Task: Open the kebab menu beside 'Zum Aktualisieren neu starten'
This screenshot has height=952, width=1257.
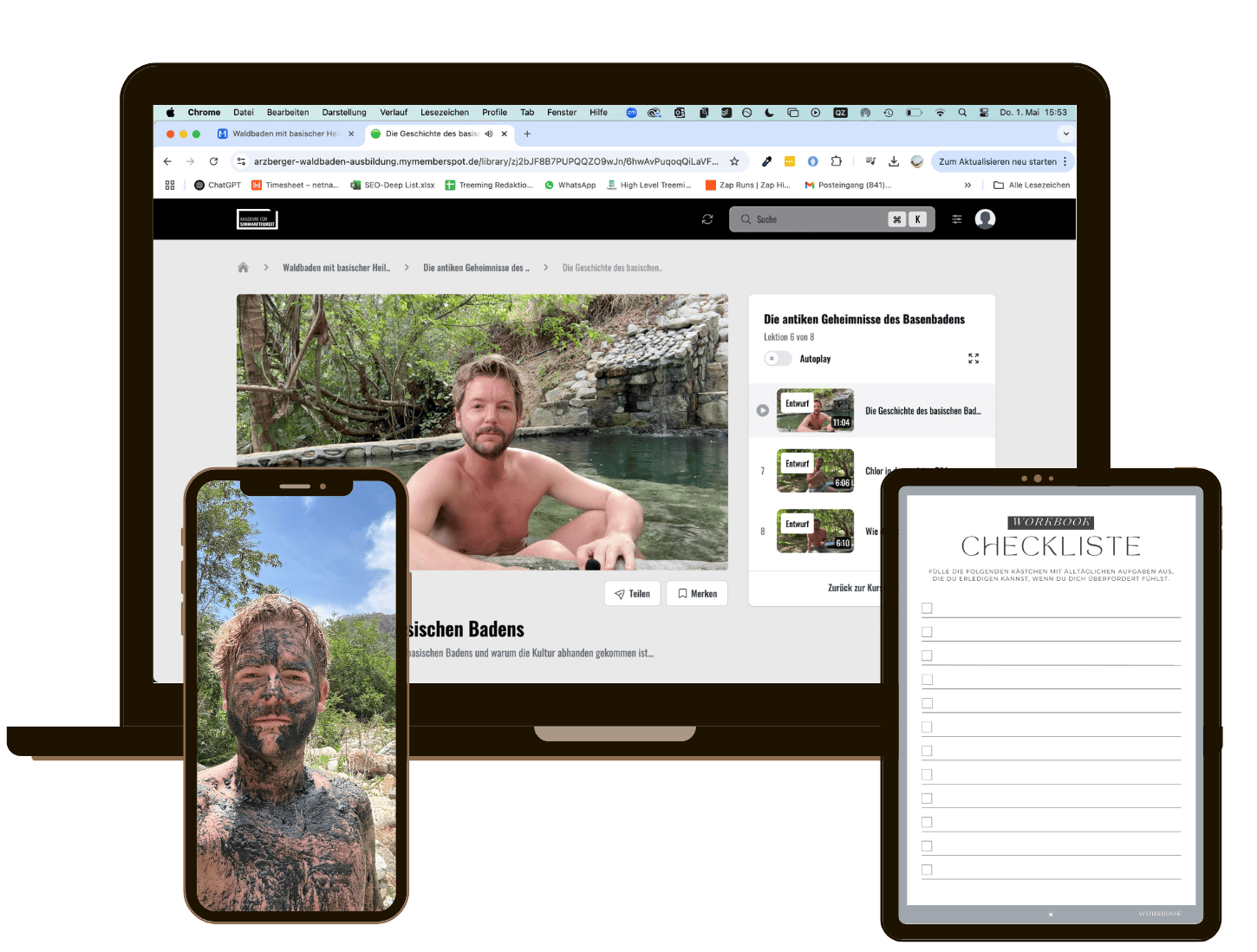Action: tap(1065, 161)
